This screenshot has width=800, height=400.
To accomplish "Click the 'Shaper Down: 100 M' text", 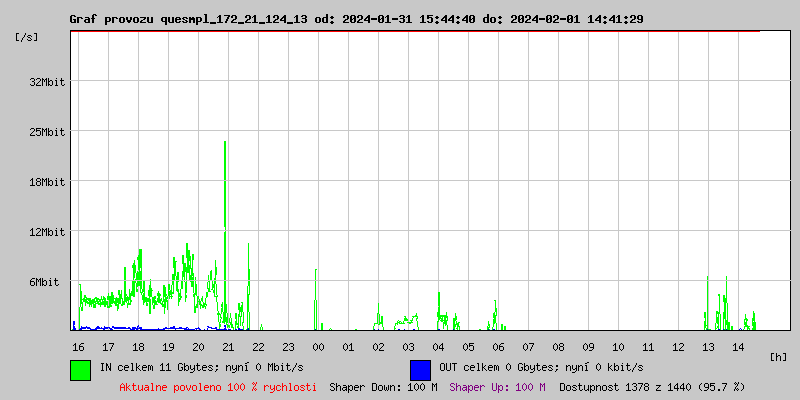I will click(383, 387).
